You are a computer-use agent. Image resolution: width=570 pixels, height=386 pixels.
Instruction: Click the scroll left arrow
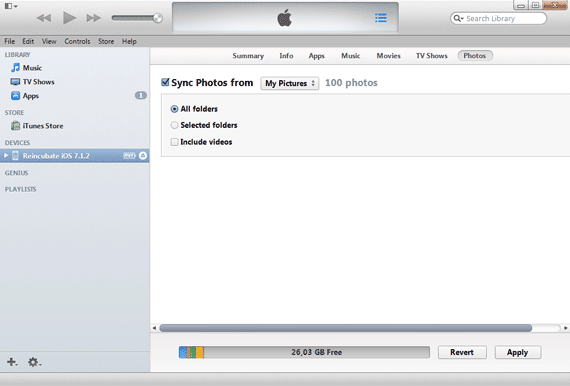pos(154,328)
